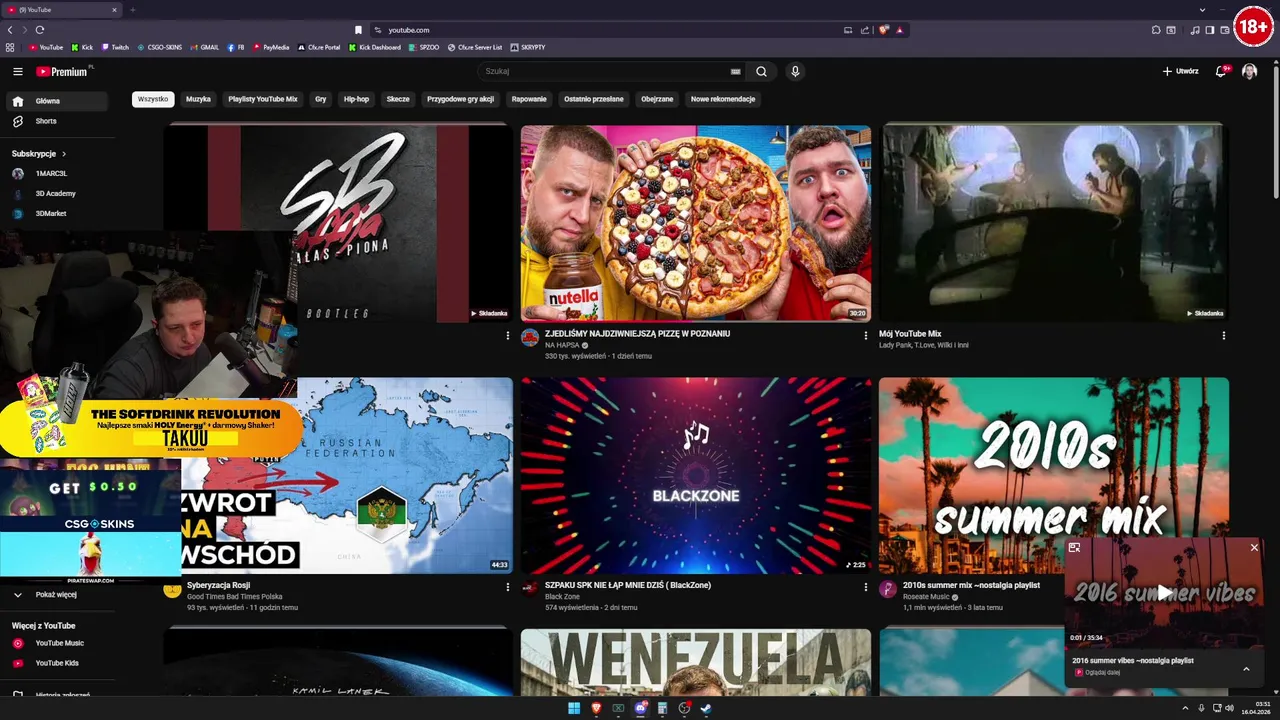The height and width of the screenshot is (720, 1280).
Task: Select the Skecze filter chip
Action: click(x=398, y=99)
